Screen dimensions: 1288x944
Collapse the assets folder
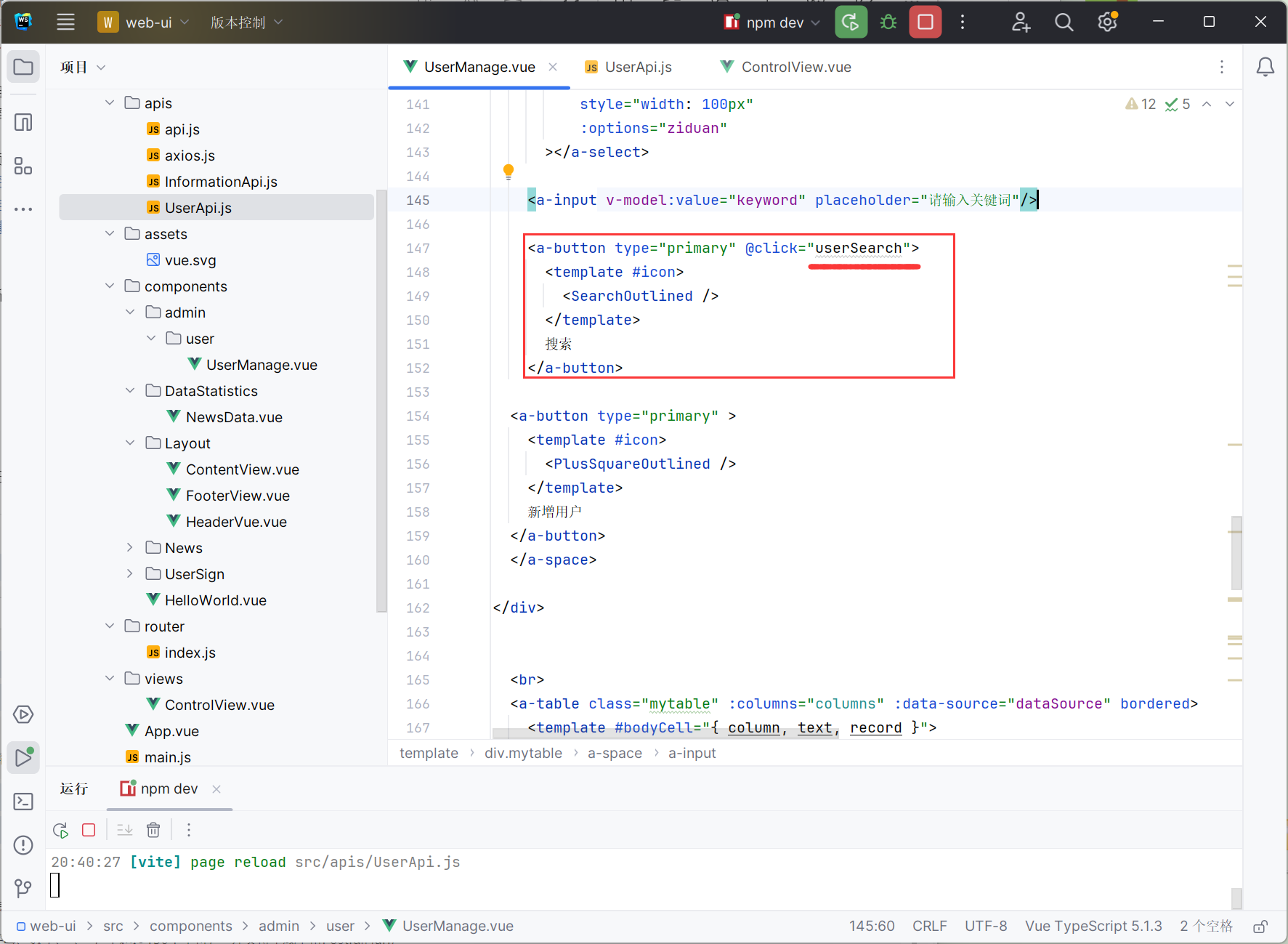110,233
